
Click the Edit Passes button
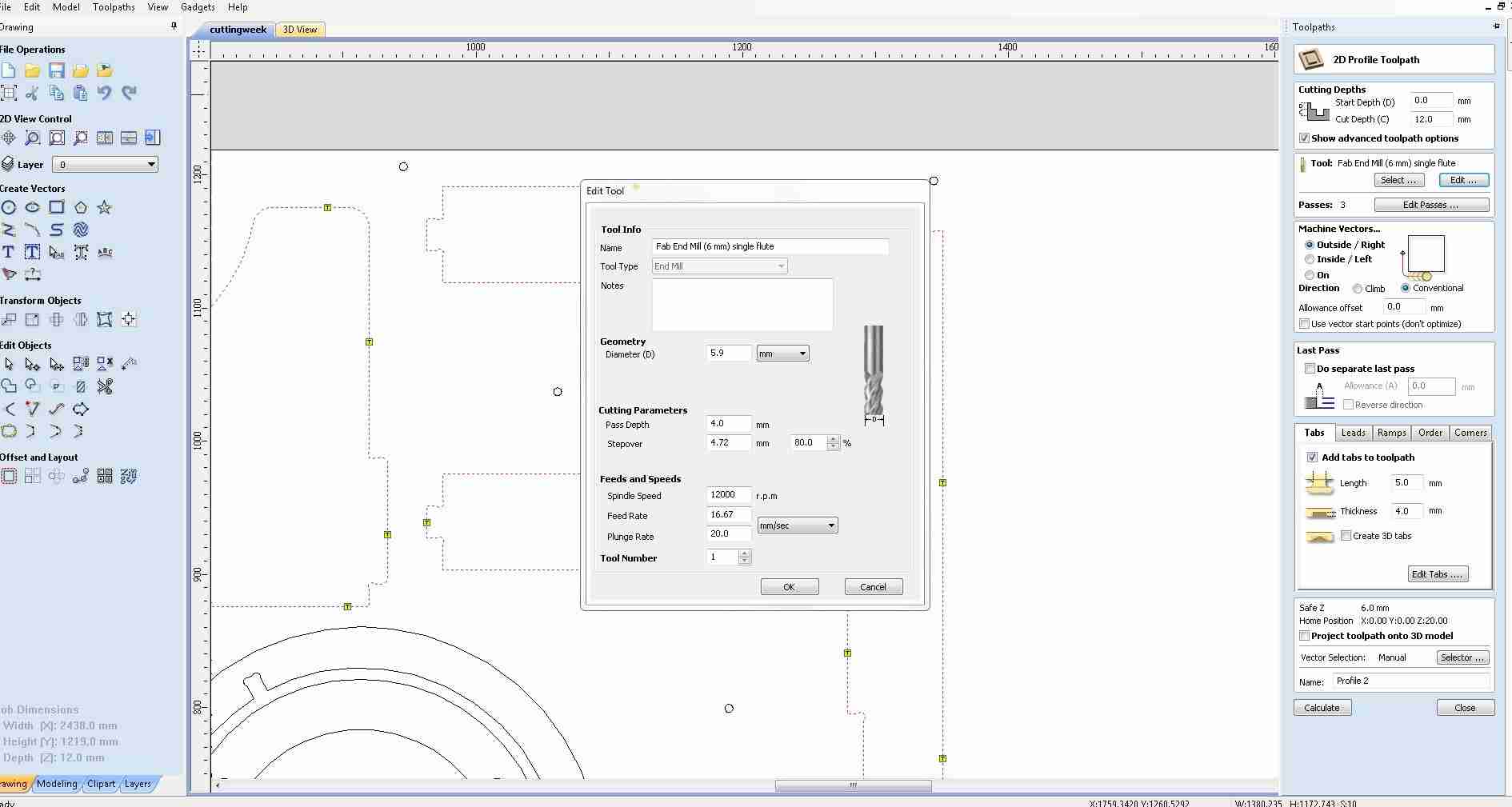pyautogui.click(x=1430, y=205)
